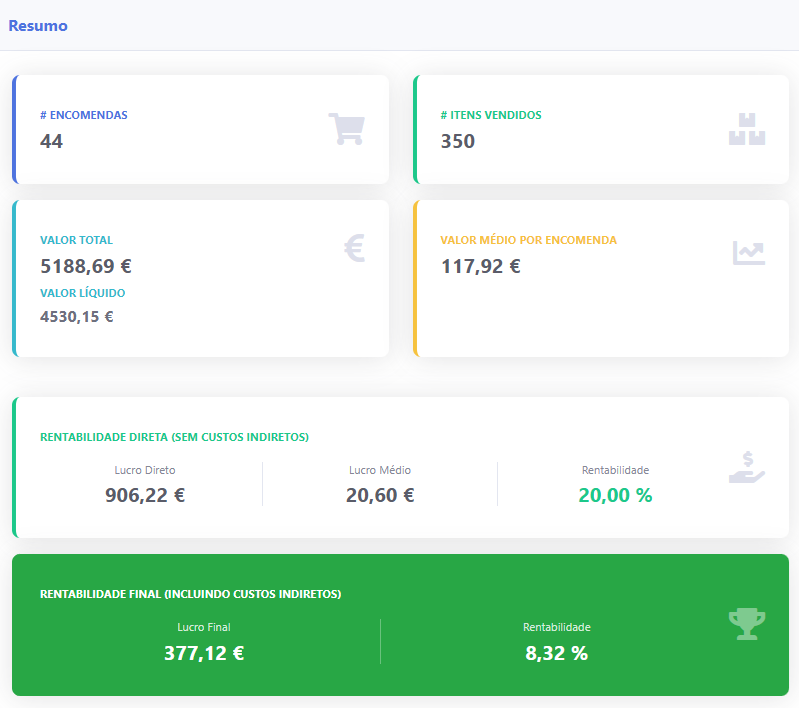Select the 4530,15 € net value

[77, 317]
